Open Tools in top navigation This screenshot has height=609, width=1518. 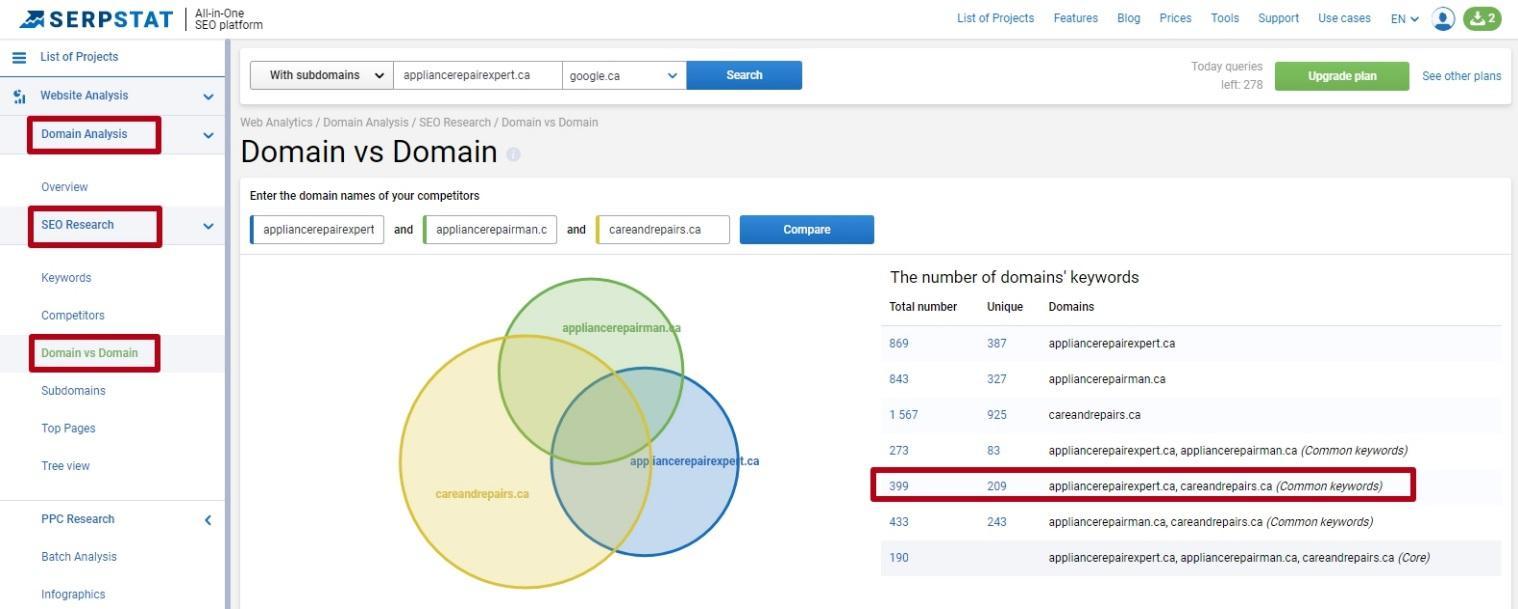click(x=1224, y=18)
